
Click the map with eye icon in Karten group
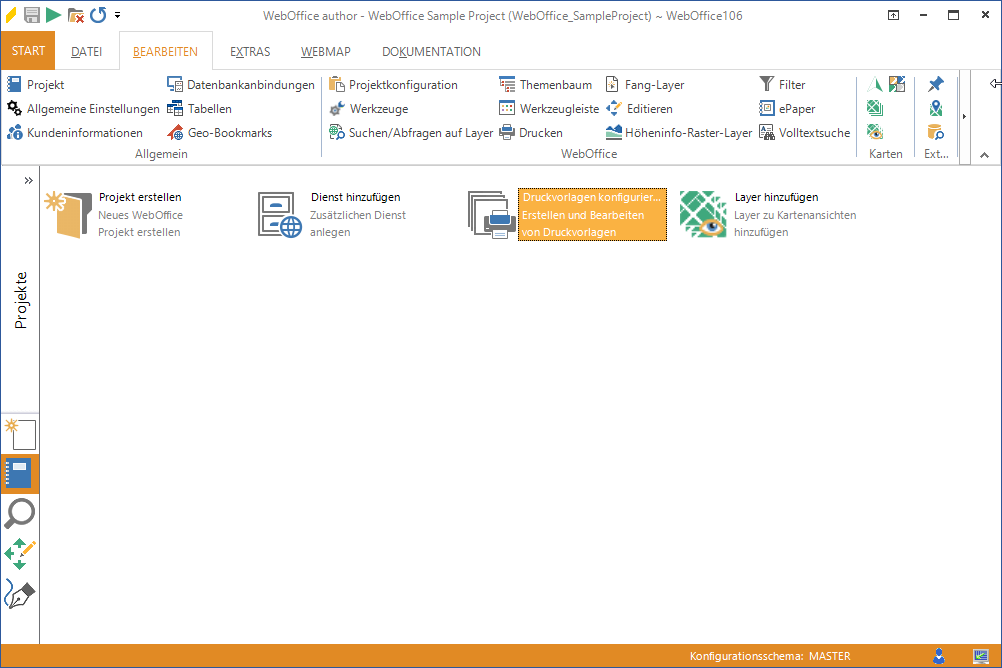pos(875,132)
